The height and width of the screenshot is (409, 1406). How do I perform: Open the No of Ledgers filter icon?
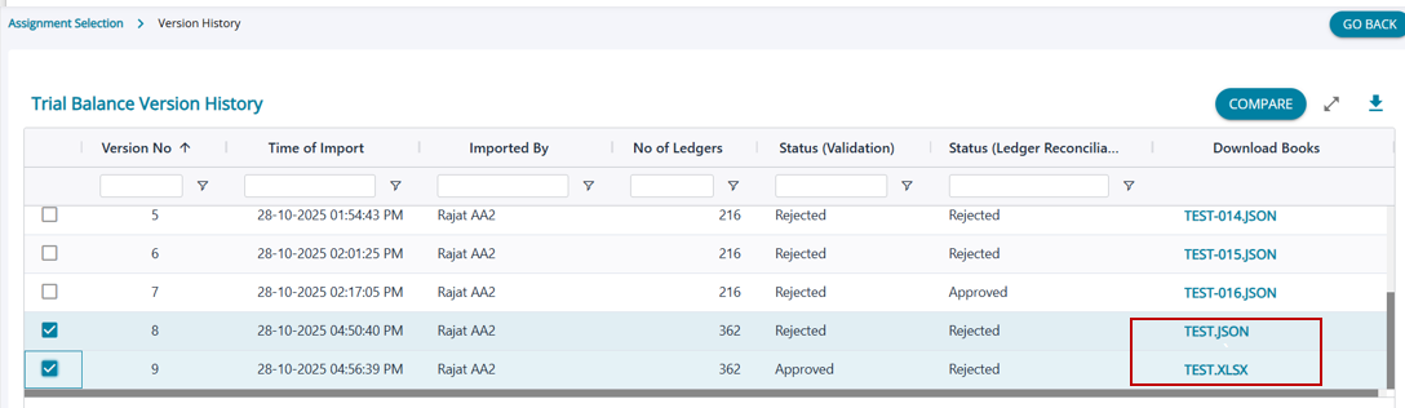pyautogui.click(x=733, y=186)
